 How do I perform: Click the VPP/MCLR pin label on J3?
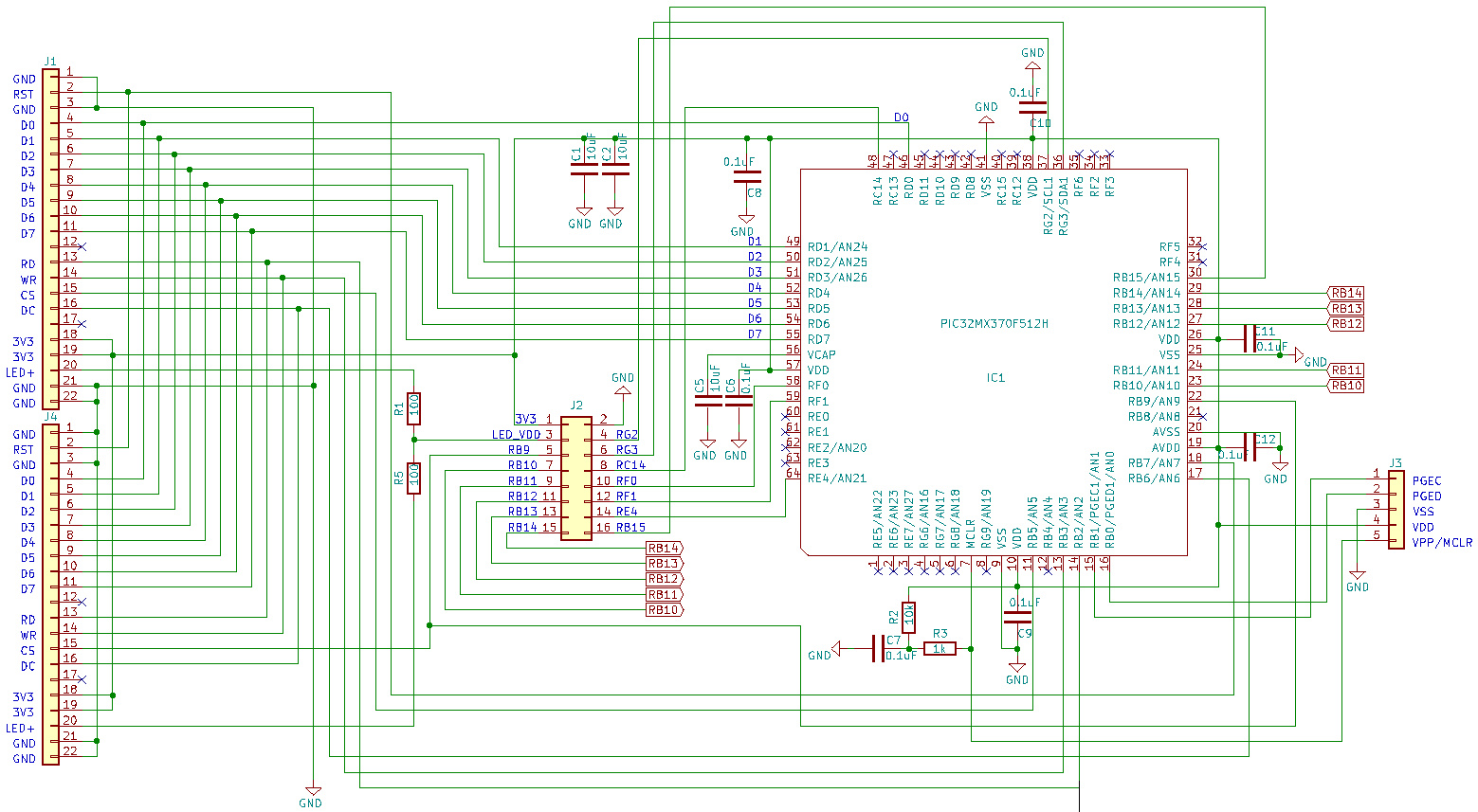point(1441,543)
